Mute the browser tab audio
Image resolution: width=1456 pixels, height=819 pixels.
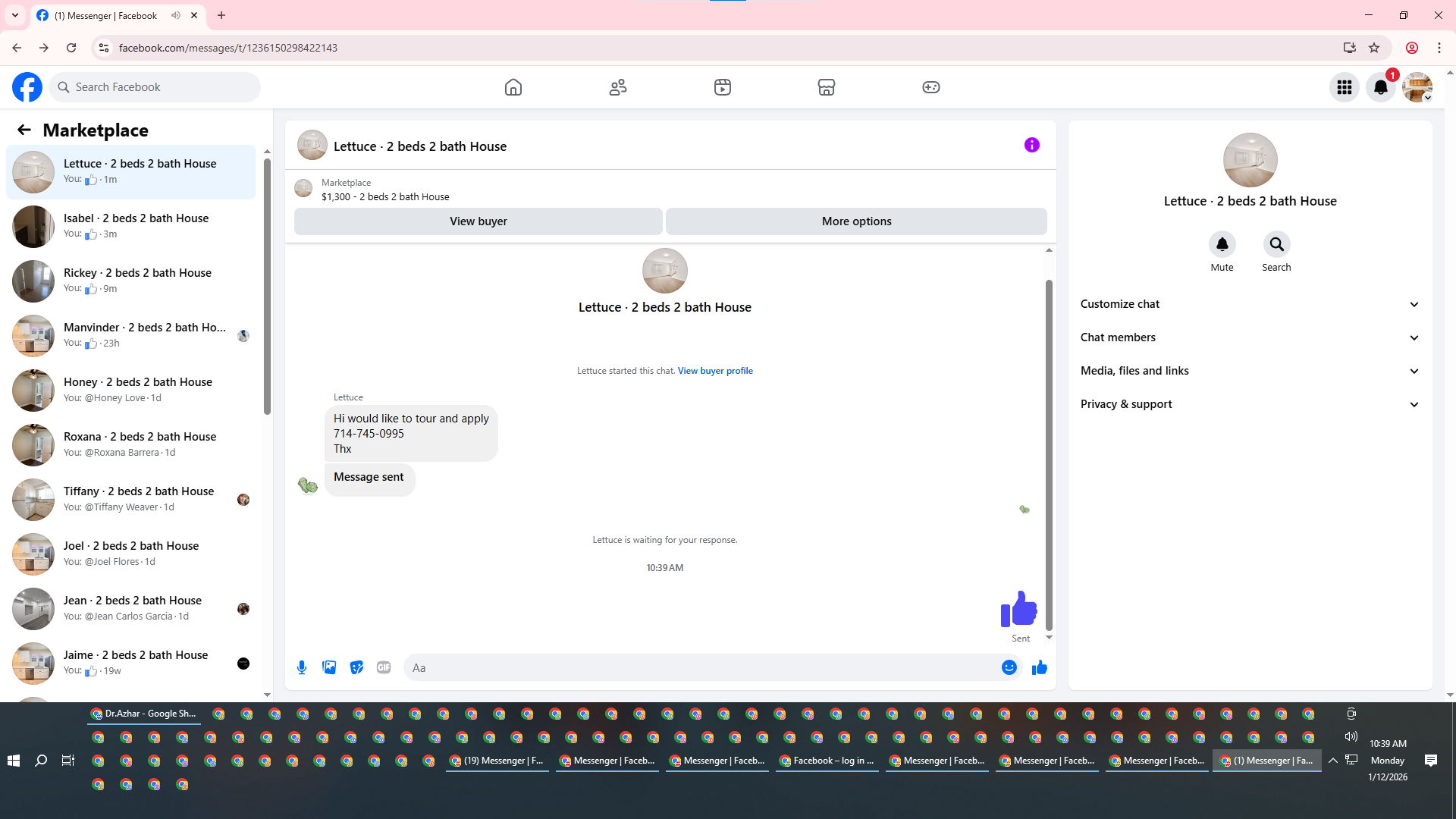click(176, 15)
